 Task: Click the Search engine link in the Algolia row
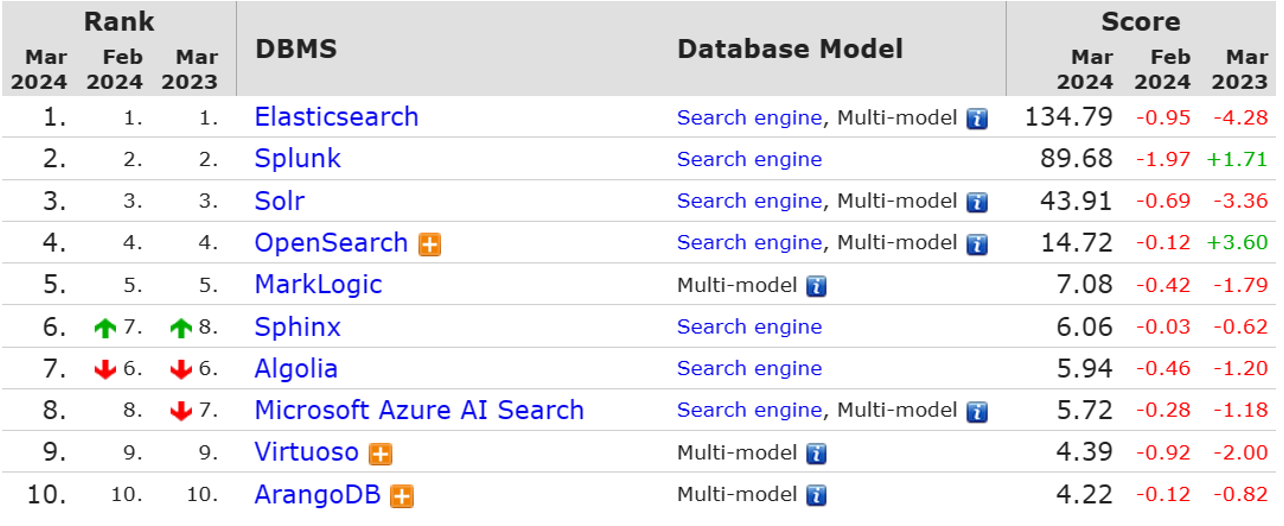(x=750, y=369)
